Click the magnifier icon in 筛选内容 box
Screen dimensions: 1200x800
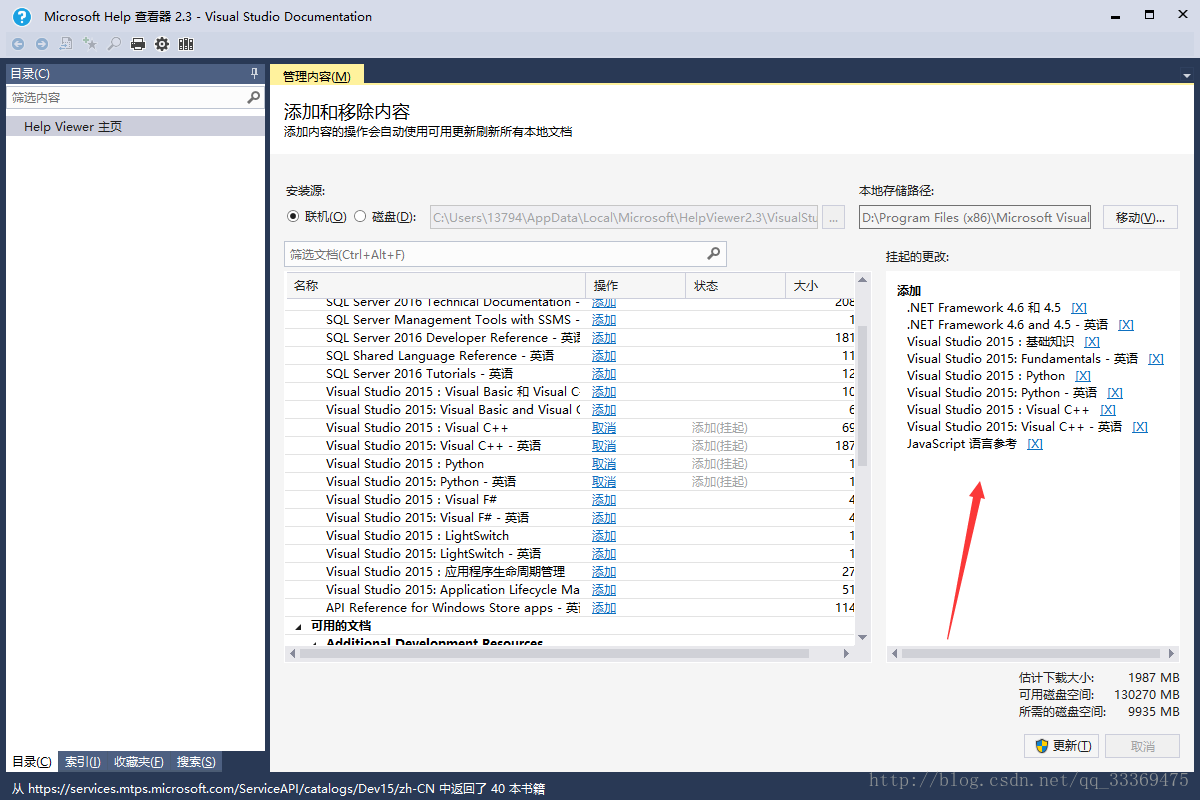click(253, 98)
